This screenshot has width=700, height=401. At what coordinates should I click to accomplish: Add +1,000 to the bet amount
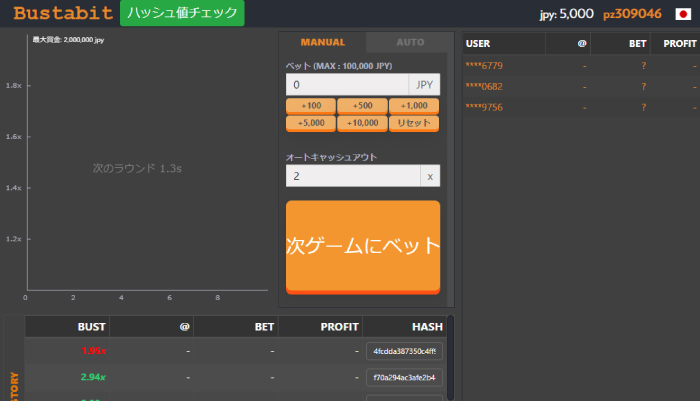(x=414, y=106)
